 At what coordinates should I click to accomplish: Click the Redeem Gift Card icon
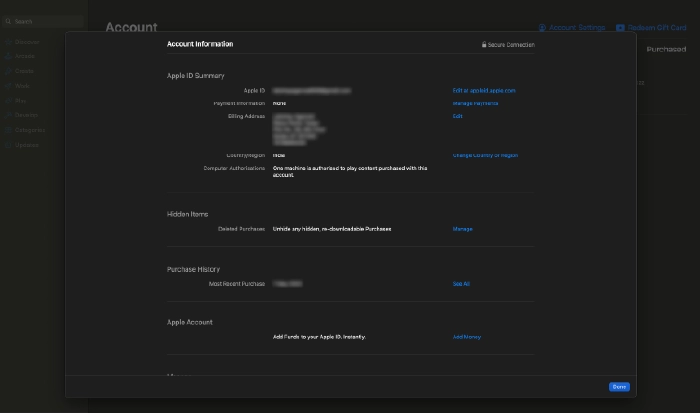coord(620,28)
